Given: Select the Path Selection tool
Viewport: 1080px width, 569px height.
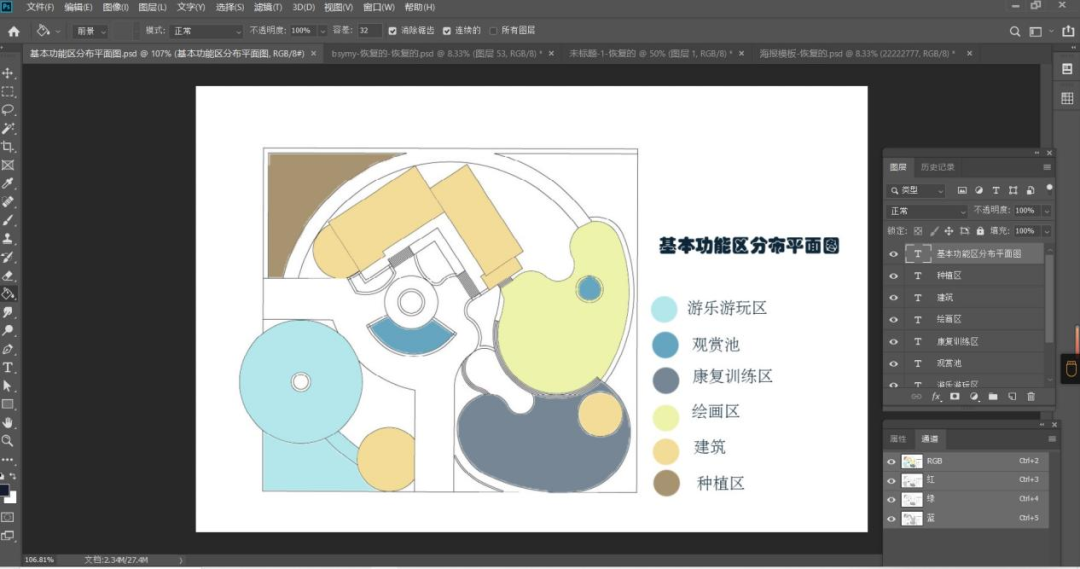Looking at the screenshot, I should [8, 386].
